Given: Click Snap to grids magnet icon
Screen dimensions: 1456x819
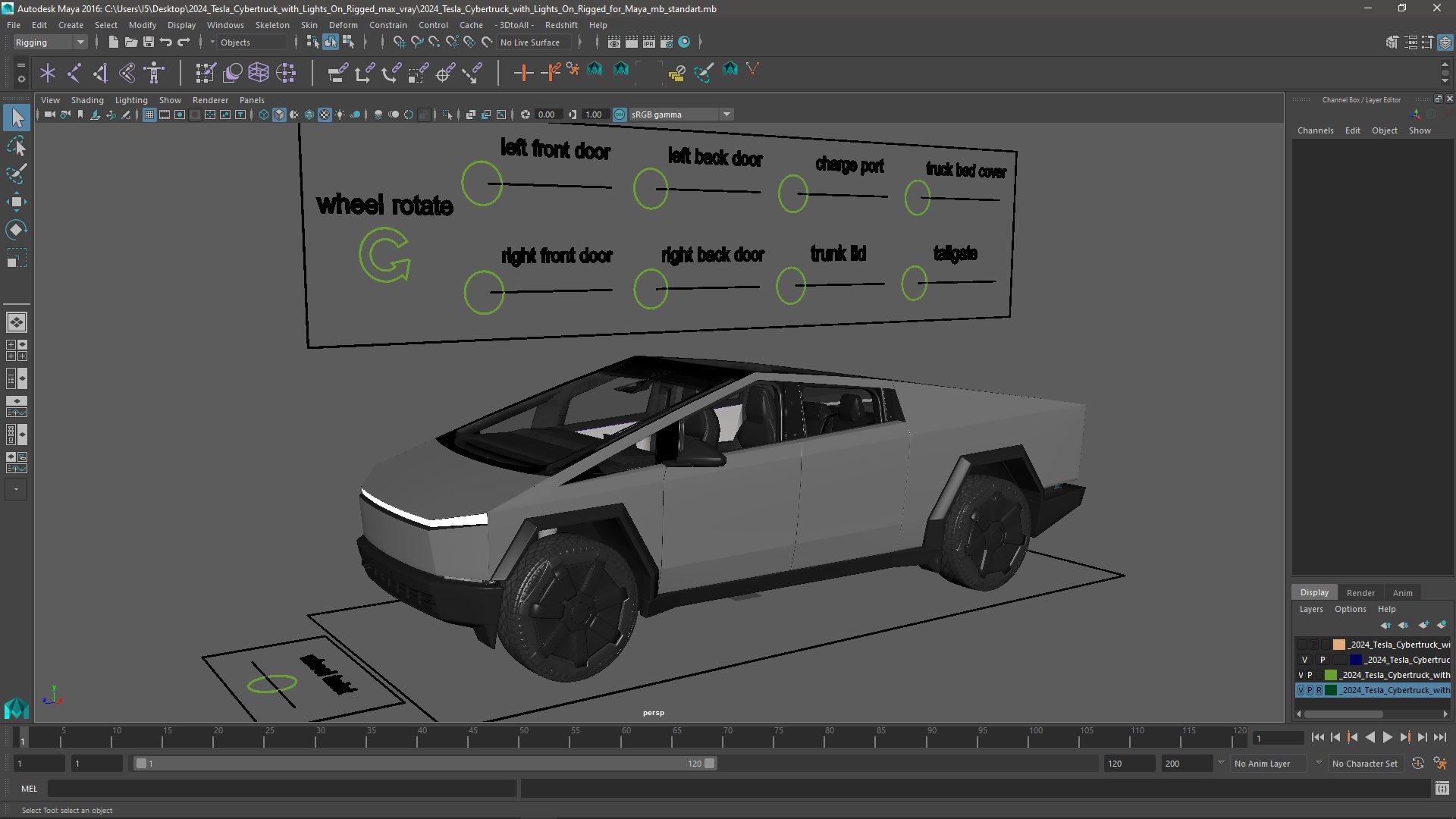Looking at the screenshot, I should click(400, 42).
